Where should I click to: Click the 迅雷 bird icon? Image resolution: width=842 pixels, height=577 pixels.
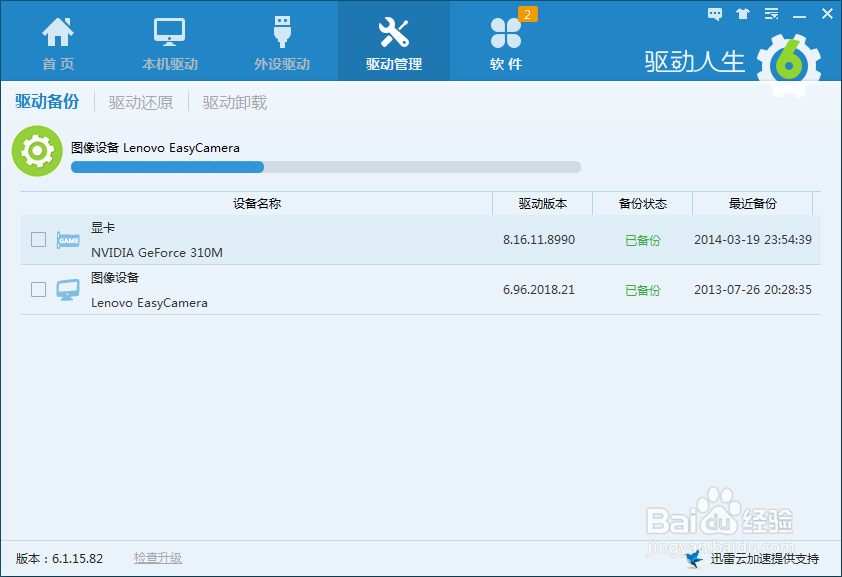click(694, 558)
